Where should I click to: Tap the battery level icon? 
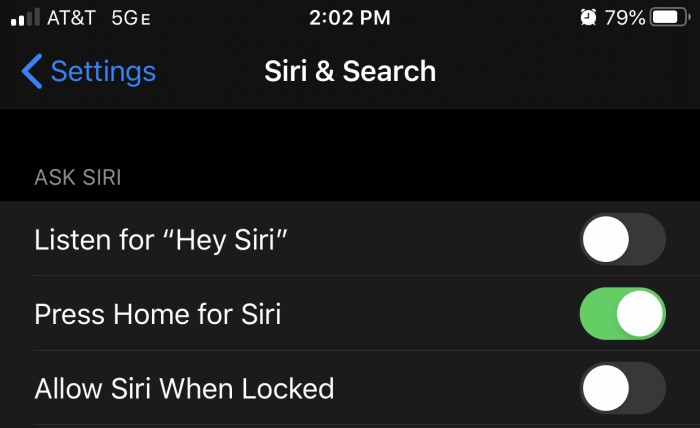(670, 17)
